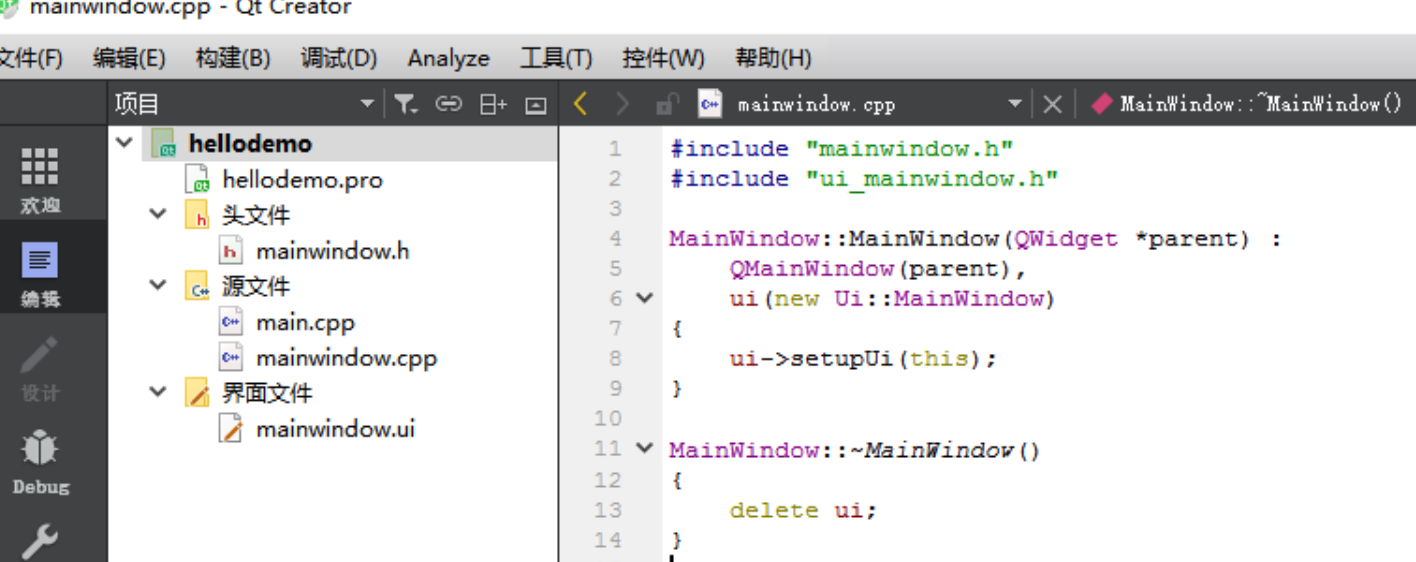Click the file lock icon in editor toolbar
The width and height of the screenshot is (1416, 562).
coord(667,104)
